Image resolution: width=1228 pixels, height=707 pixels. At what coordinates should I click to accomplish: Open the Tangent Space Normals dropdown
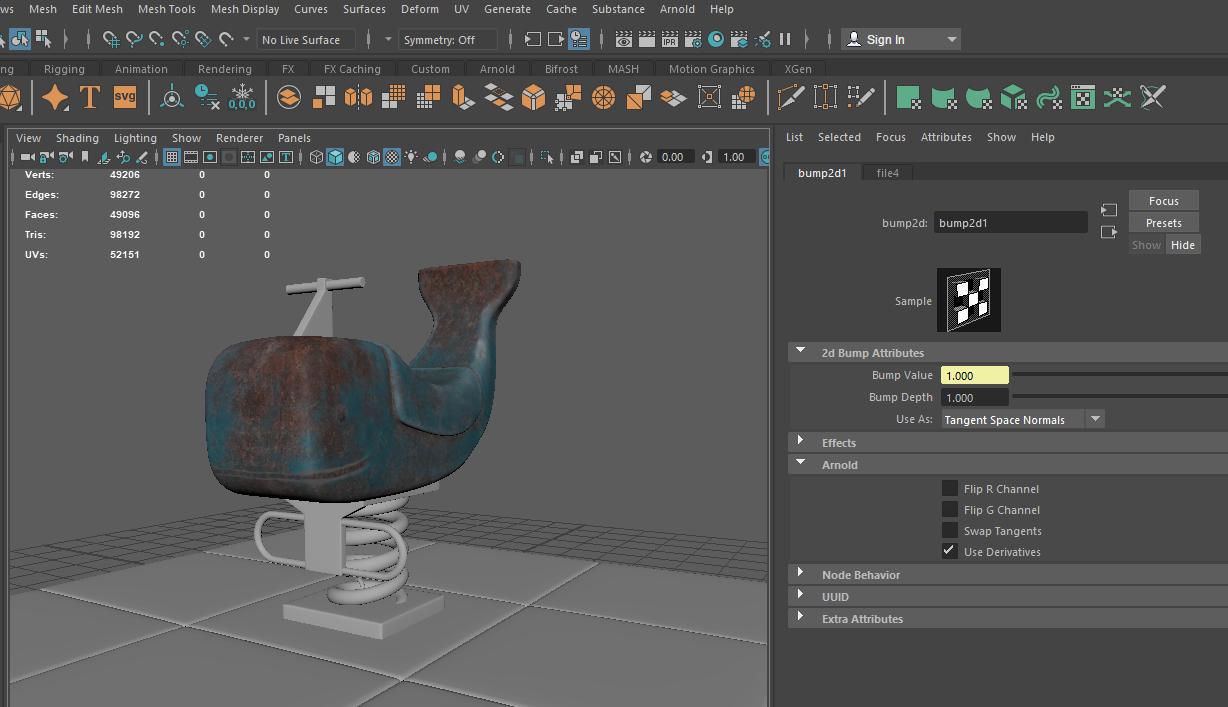coord(1094,418)
